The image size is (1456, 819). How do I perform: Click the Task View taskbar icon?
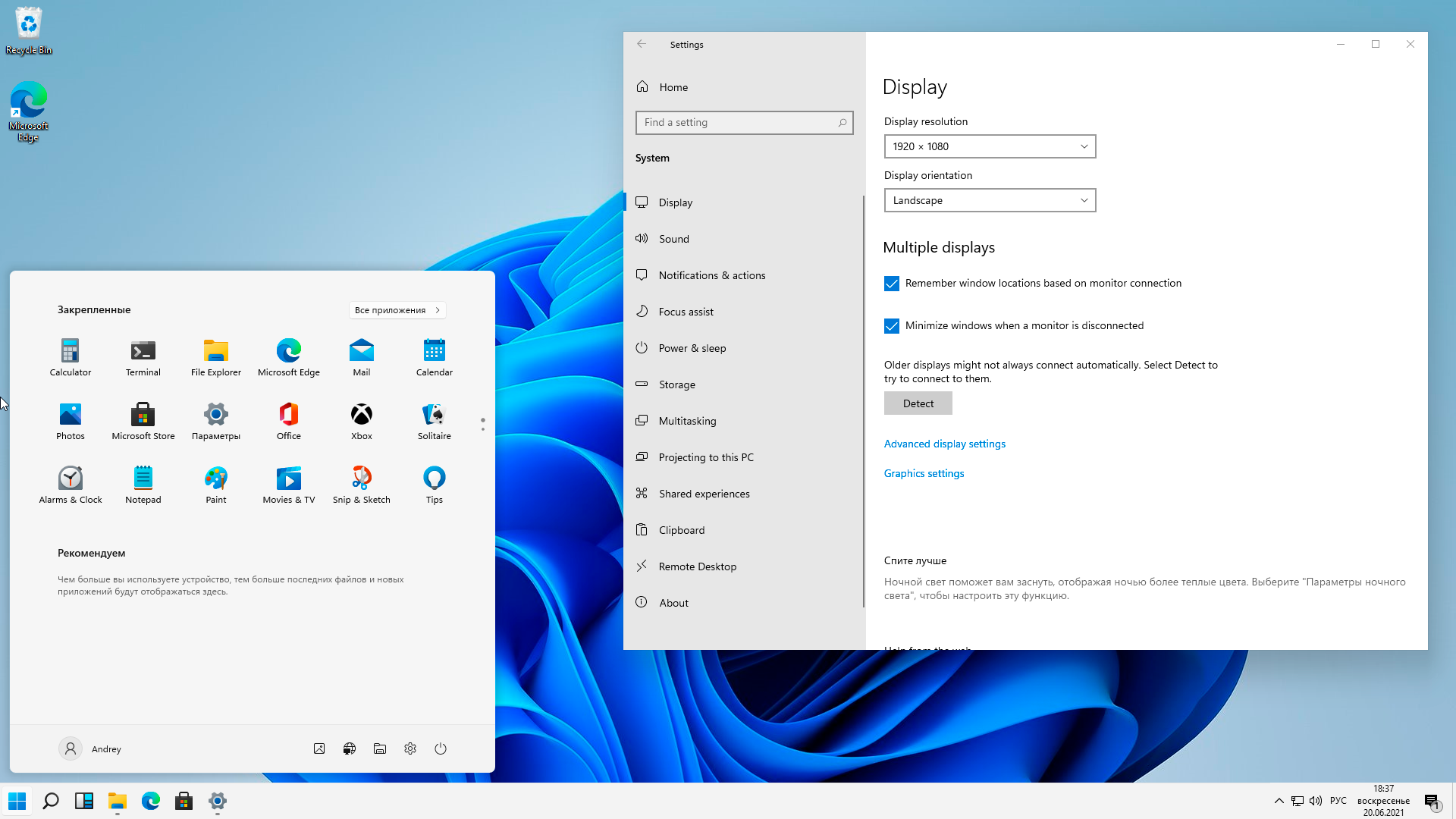(x=83, y=801)
